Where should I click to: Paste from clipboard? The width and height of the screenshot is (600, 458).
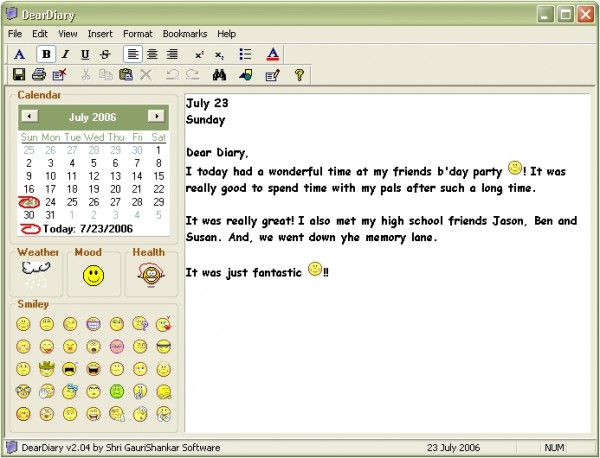(x=126, y=74)
